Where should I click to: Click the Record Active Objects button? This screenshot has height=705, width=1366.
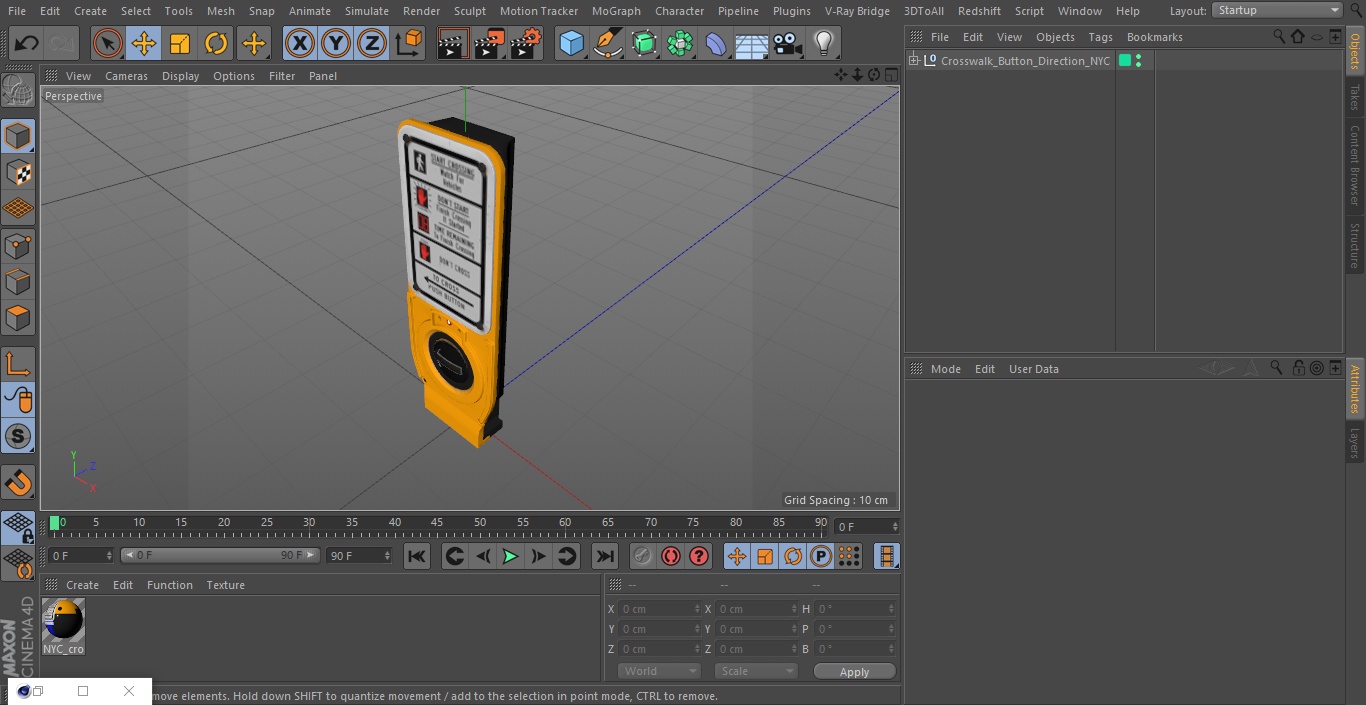click(x=642, y=556)
